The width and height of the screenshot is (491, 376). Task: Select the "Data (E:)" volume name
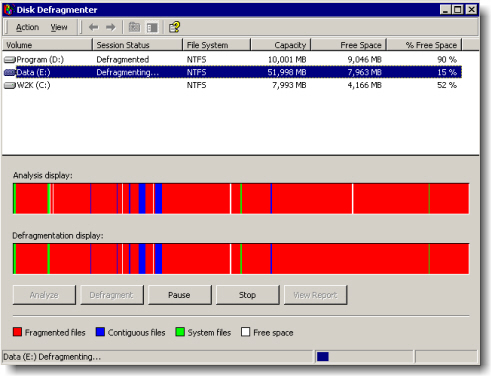tap(33, 72)
